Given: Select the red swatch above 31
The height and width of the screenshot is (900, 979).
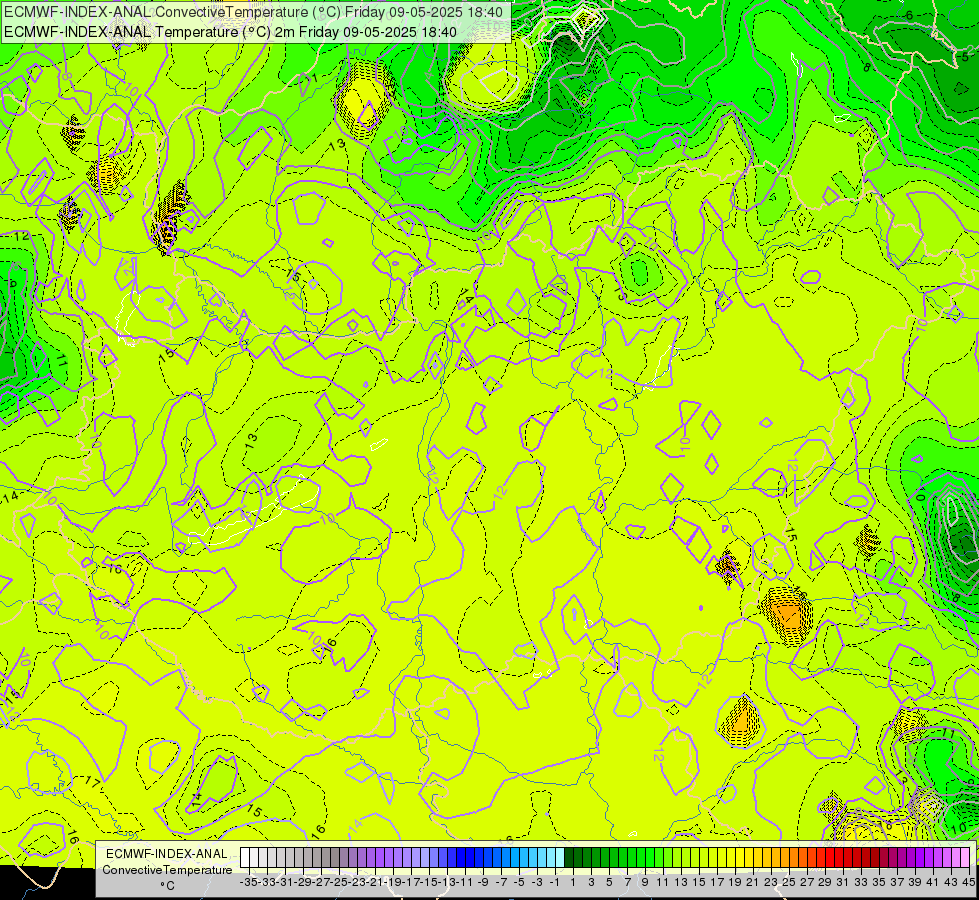Looking at the screenshot, I should click(839, 857).
